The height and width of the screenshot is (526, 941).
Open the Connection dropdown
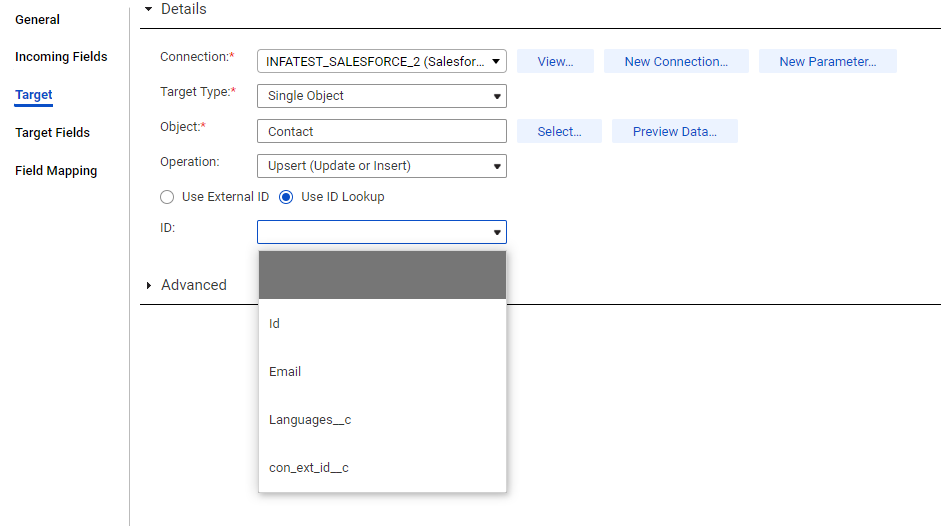[x=382, y=61]
